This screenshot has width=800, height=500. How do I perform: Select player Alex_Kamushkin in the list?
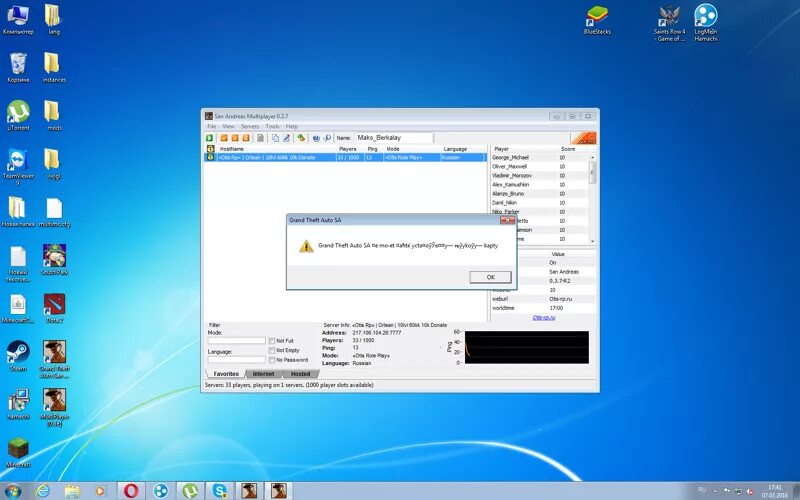[x=539, y=185]
